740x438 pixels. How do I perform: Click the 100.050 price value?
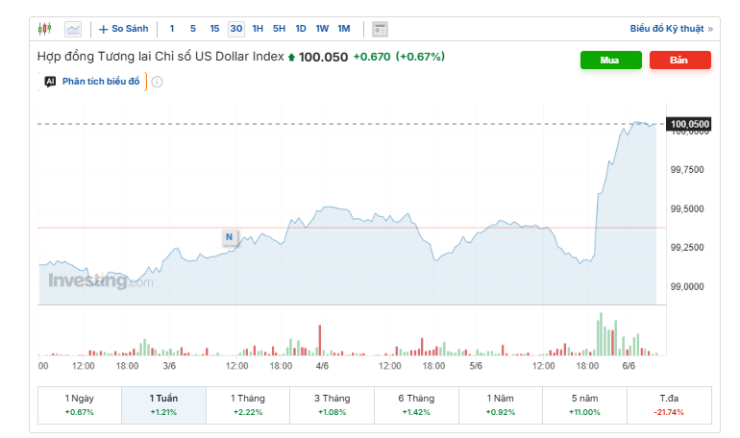[323, 57]
